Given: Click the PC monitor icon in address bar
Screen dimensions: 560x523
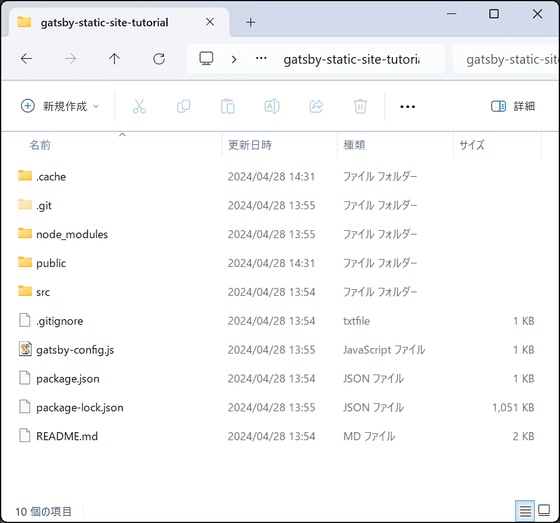Looking at the screenshot, I should [x=206, y=59].
